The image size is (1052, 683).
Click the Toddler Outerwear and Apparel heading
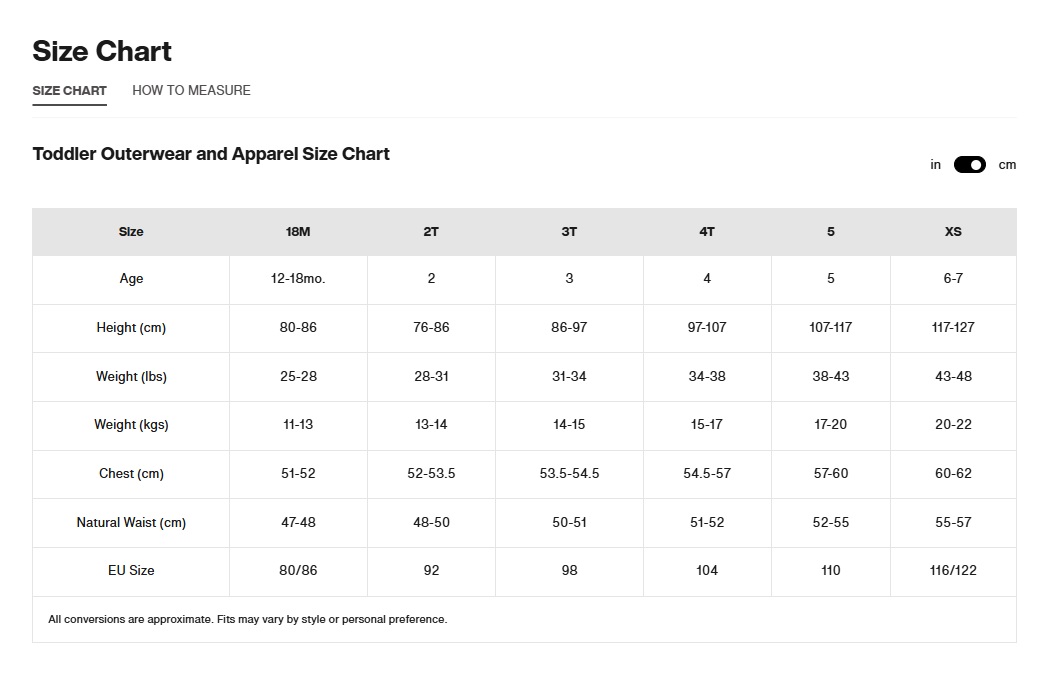pyautogui.click(x=211, y=154)
